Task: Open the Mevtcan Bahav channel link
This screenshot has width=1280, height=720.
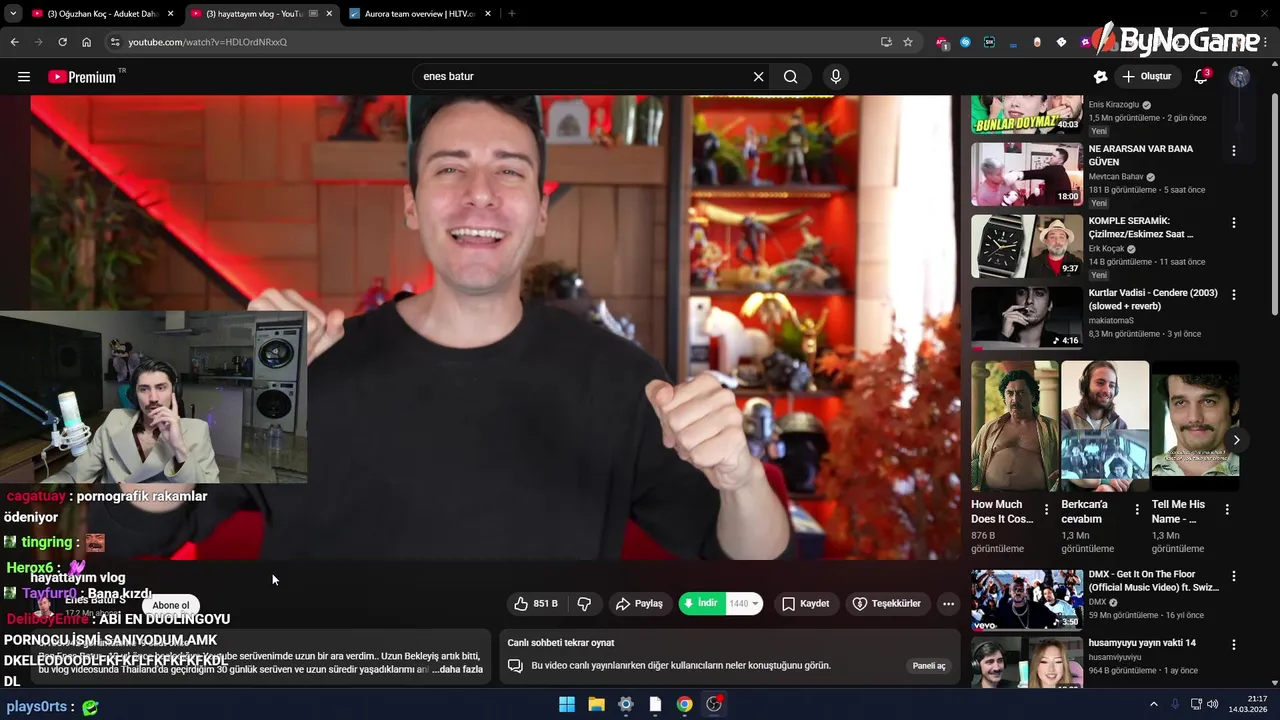Action: tap(1116, 177)
